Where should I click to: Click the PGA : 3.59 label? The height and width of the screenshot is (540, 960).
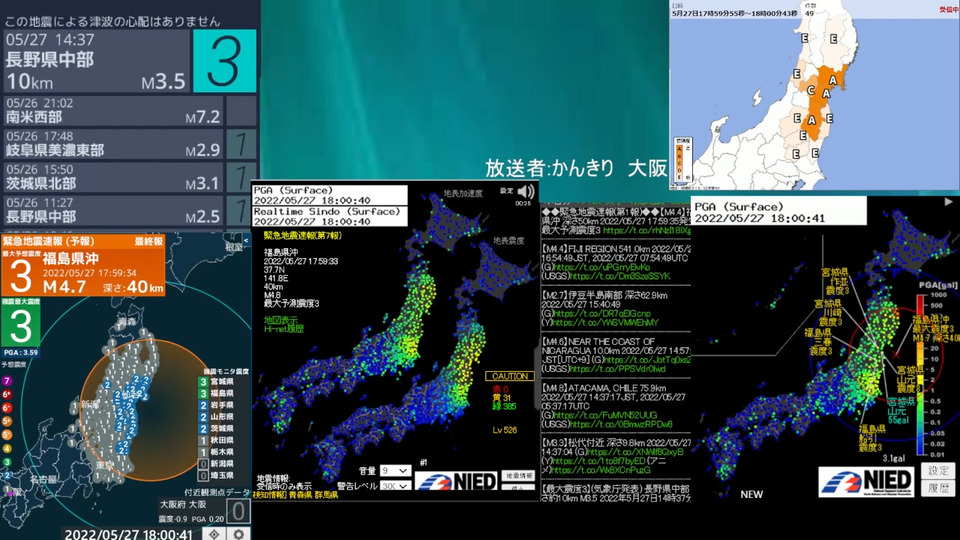point(21,353)
